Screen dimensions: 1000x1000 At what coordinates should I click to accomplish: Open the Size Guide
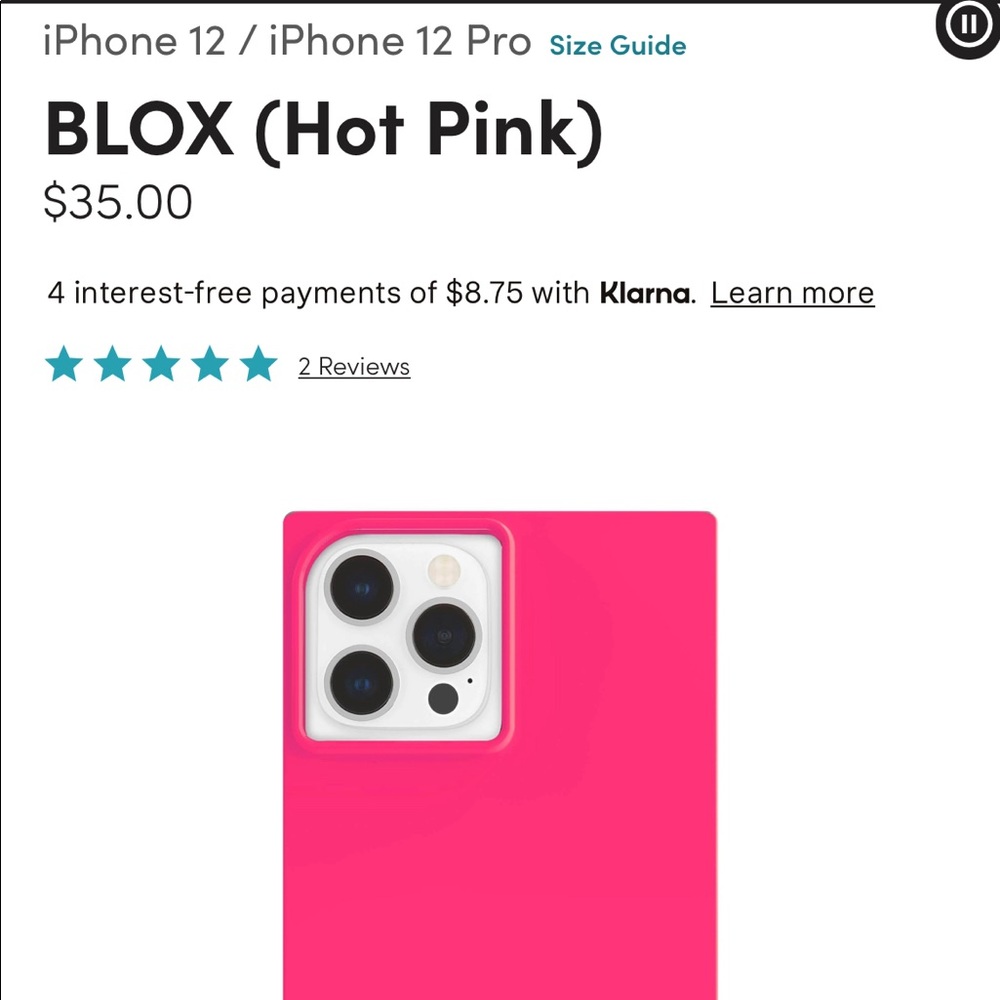(x=616, y=45)
